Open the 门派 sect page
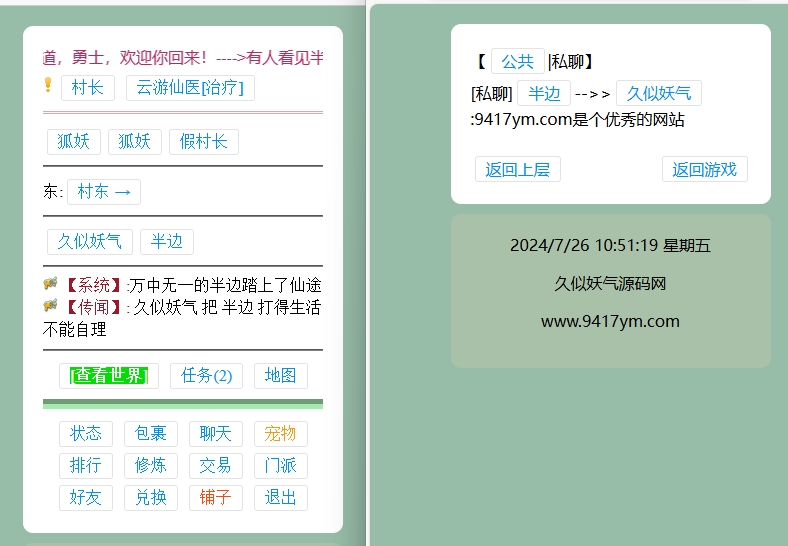The width and height of the screenshot is (788, 546). pyautogui.click(x=281, y=466)
